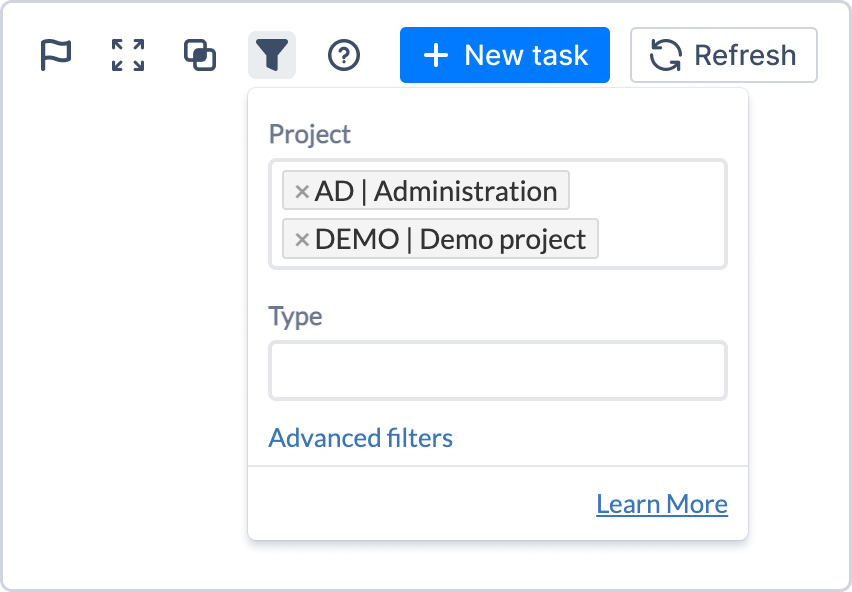Click the overlapping squares icon
The height and width of the screenshot is (592, 852).
click(x=200, y=55)
